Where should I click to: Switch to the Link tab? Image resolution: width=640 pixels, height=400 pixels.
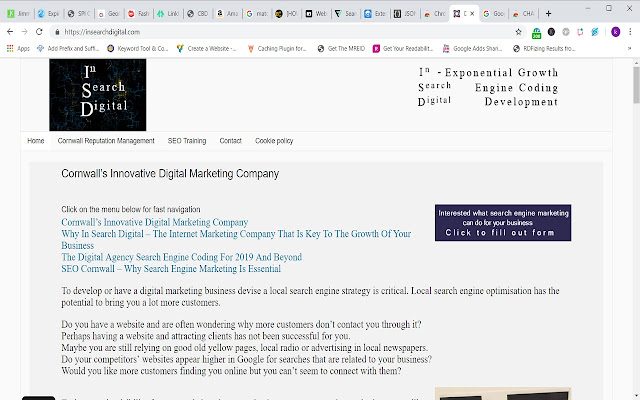pos(168,13)
